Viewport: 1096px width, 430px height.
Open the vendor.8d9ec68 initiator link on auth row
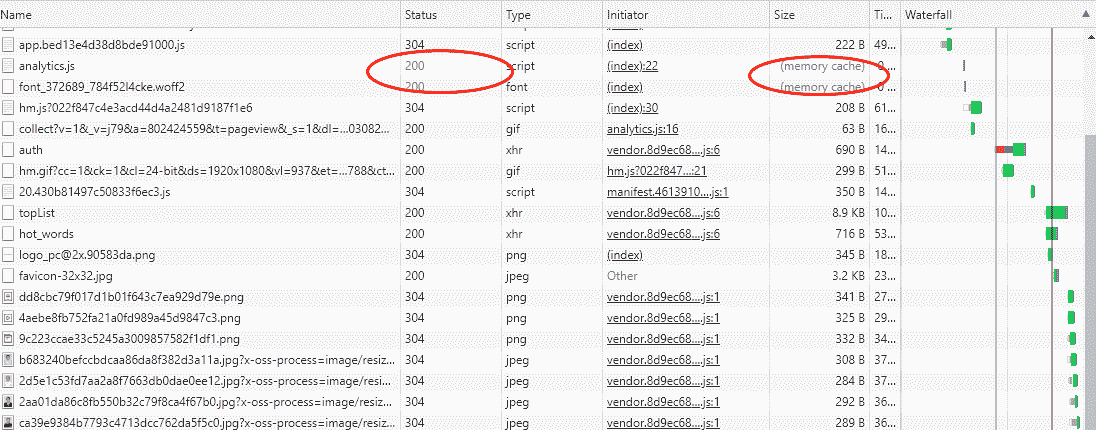pyautogui.click(x=663, y=150)
